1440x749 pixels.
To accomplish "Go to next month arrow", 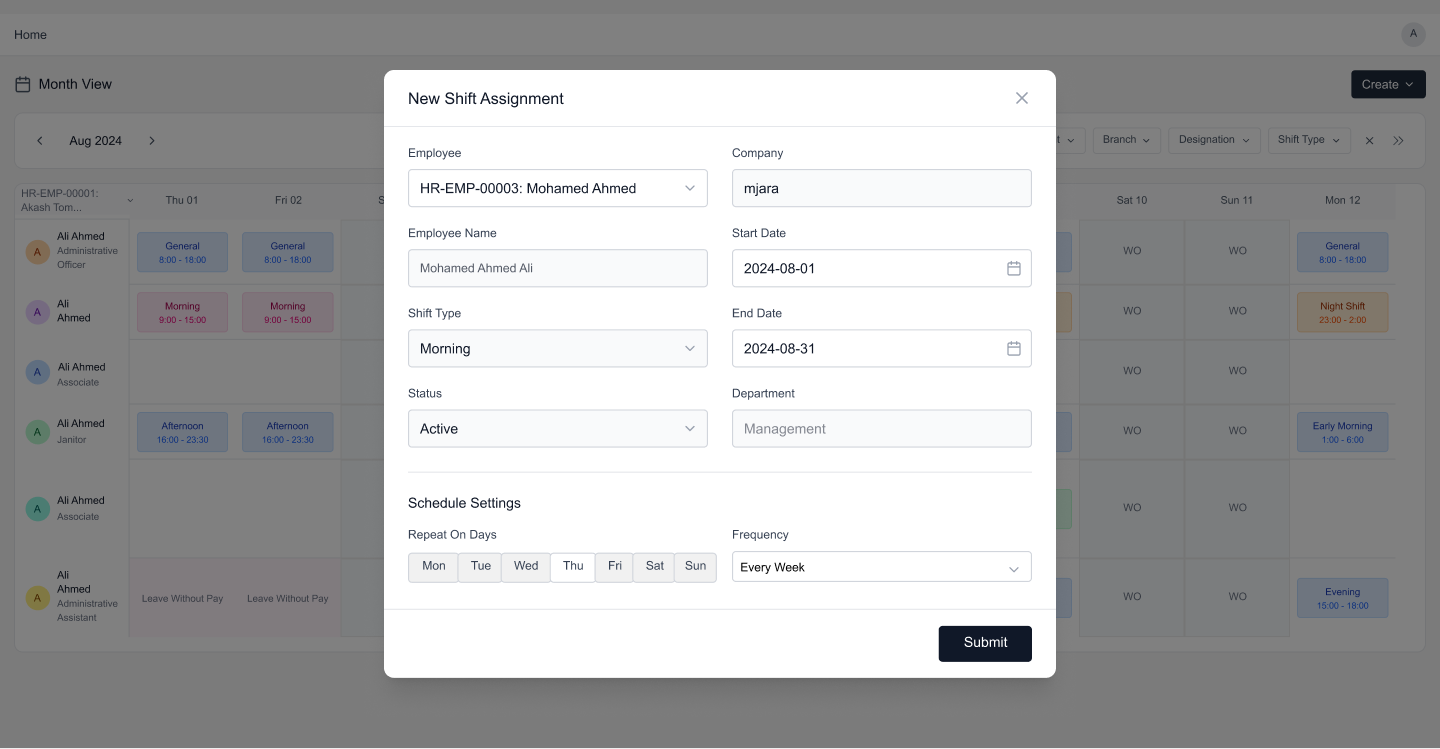I will coord(152,141).
